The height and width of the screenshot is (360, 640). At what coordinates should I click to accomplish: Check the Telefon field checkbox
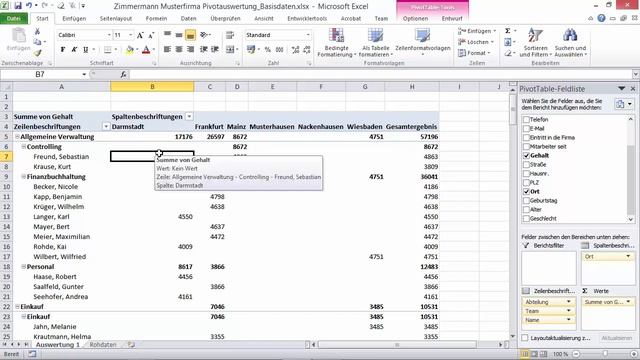[526, 120]
